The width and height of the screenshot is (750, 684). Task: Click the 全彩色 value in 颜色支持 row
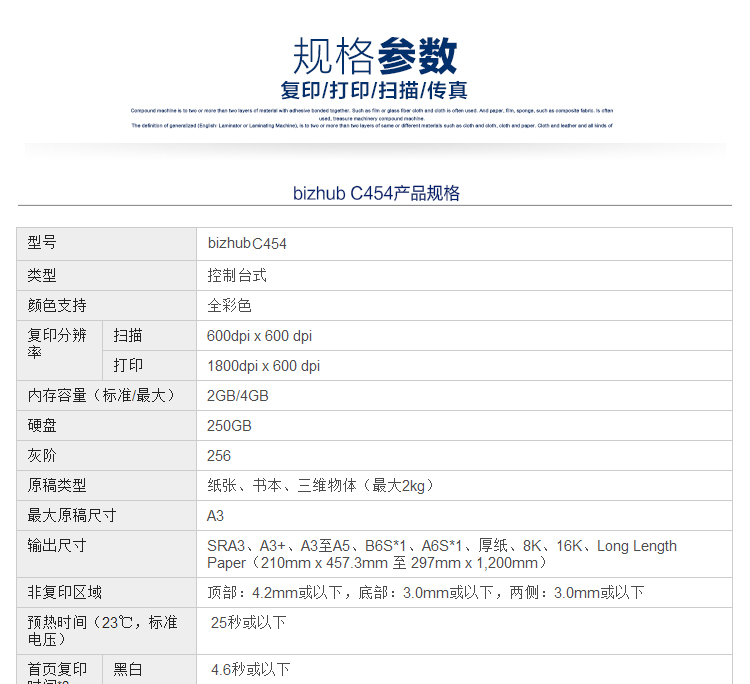pos(229,305)
